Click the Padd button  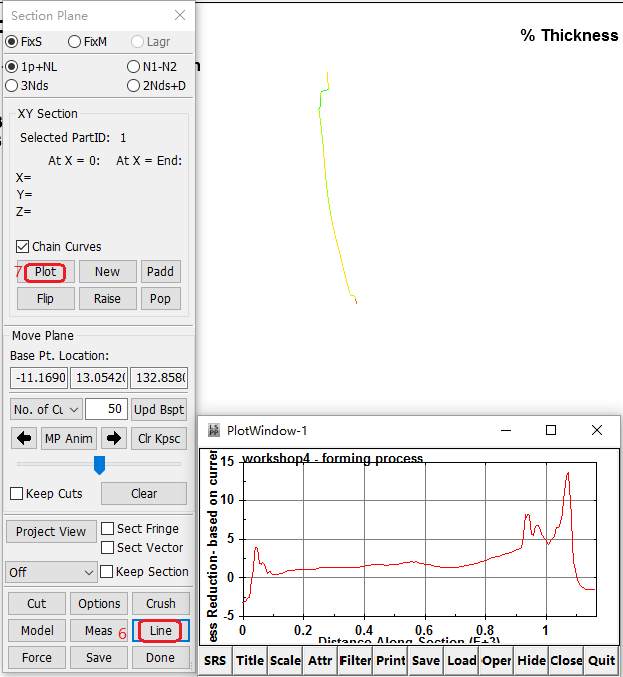pyautogui.click(x=161, y=272)
